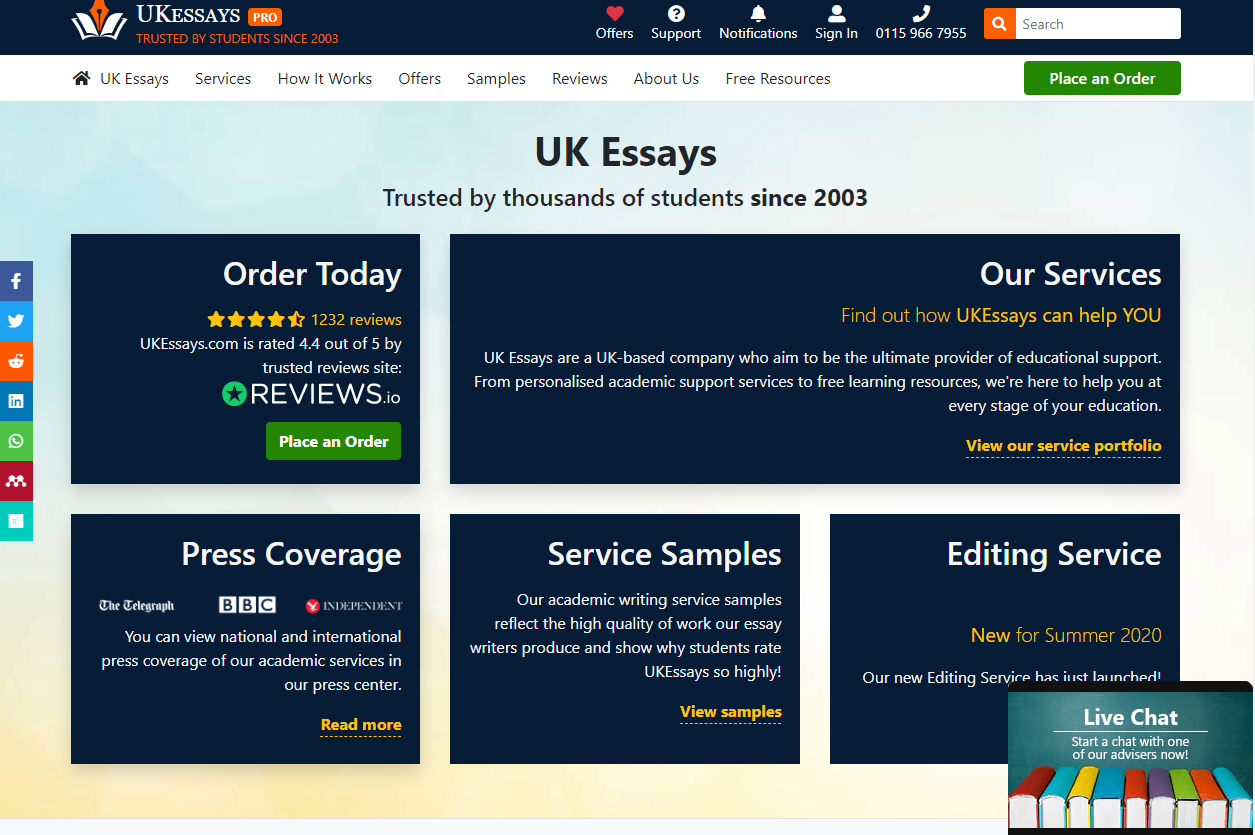The height and width of the screenshot is (835, 1255).
Task: Select the Free Resources menu item
Action: click(778, 78)
